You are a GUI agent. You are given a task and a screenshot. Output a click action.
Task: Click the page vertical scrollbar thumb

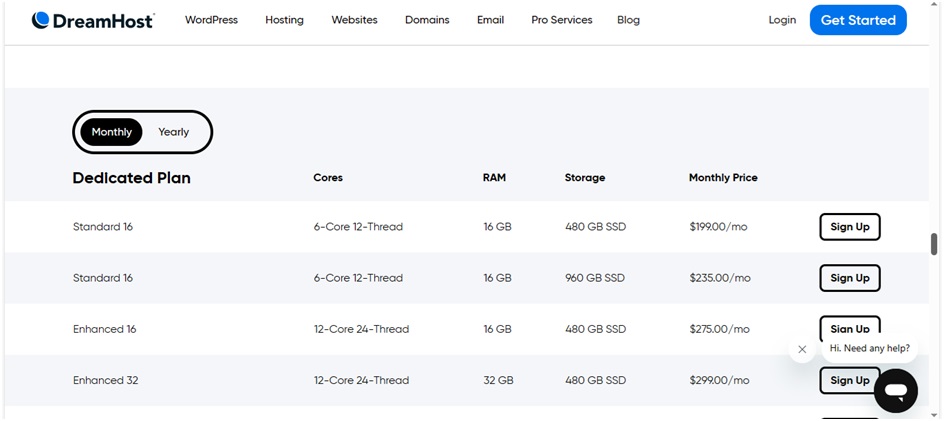click(934, 244)
